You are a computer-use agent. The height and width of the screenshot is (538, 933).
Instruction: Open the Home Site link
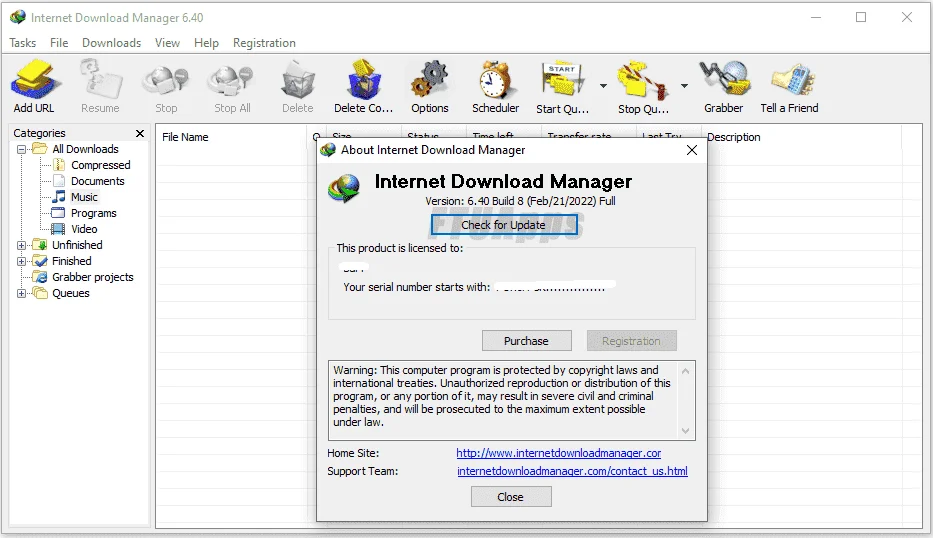(559, 453)
